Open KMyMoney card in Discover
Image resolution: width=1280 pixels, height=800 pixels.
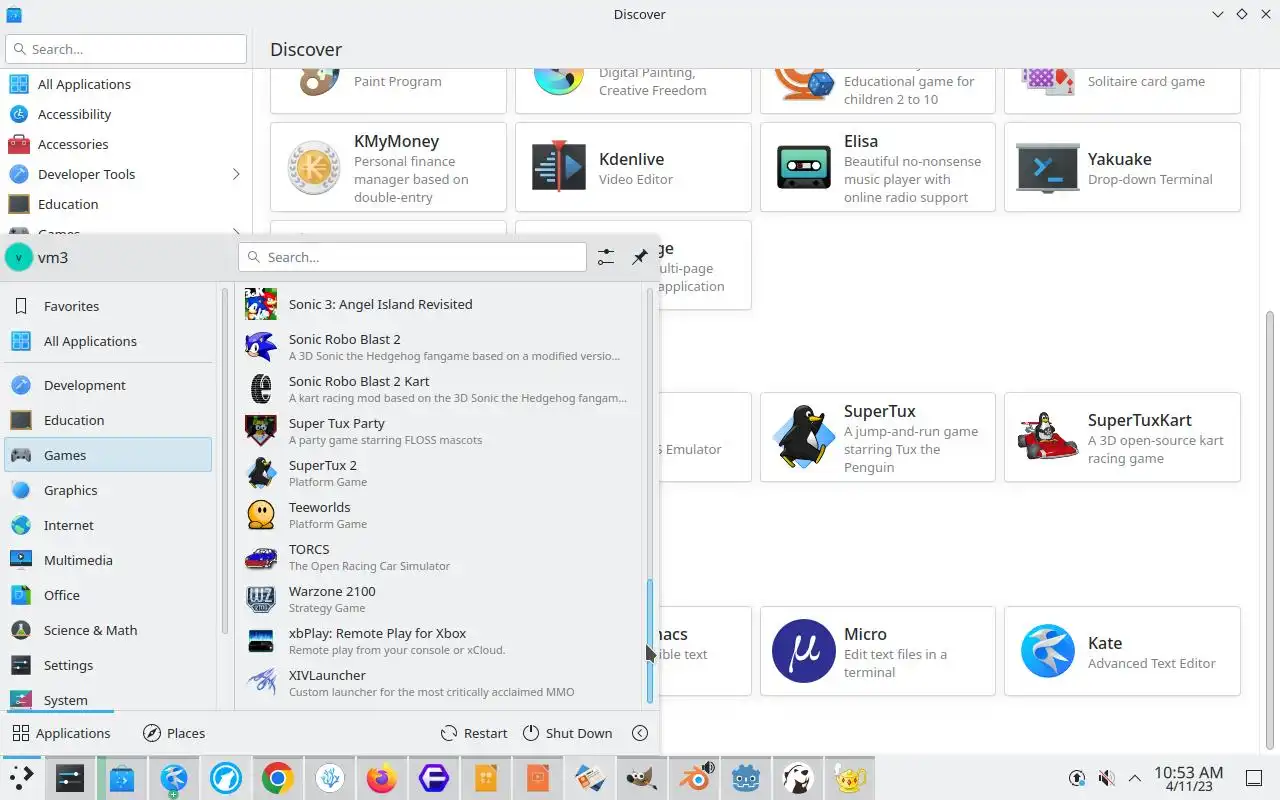(x=388, y=167)
